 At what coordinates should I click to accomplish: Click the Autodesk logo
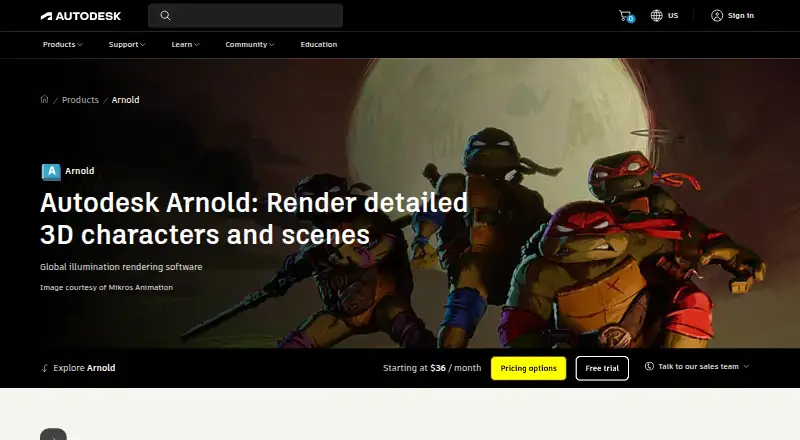tap(81, 16)
